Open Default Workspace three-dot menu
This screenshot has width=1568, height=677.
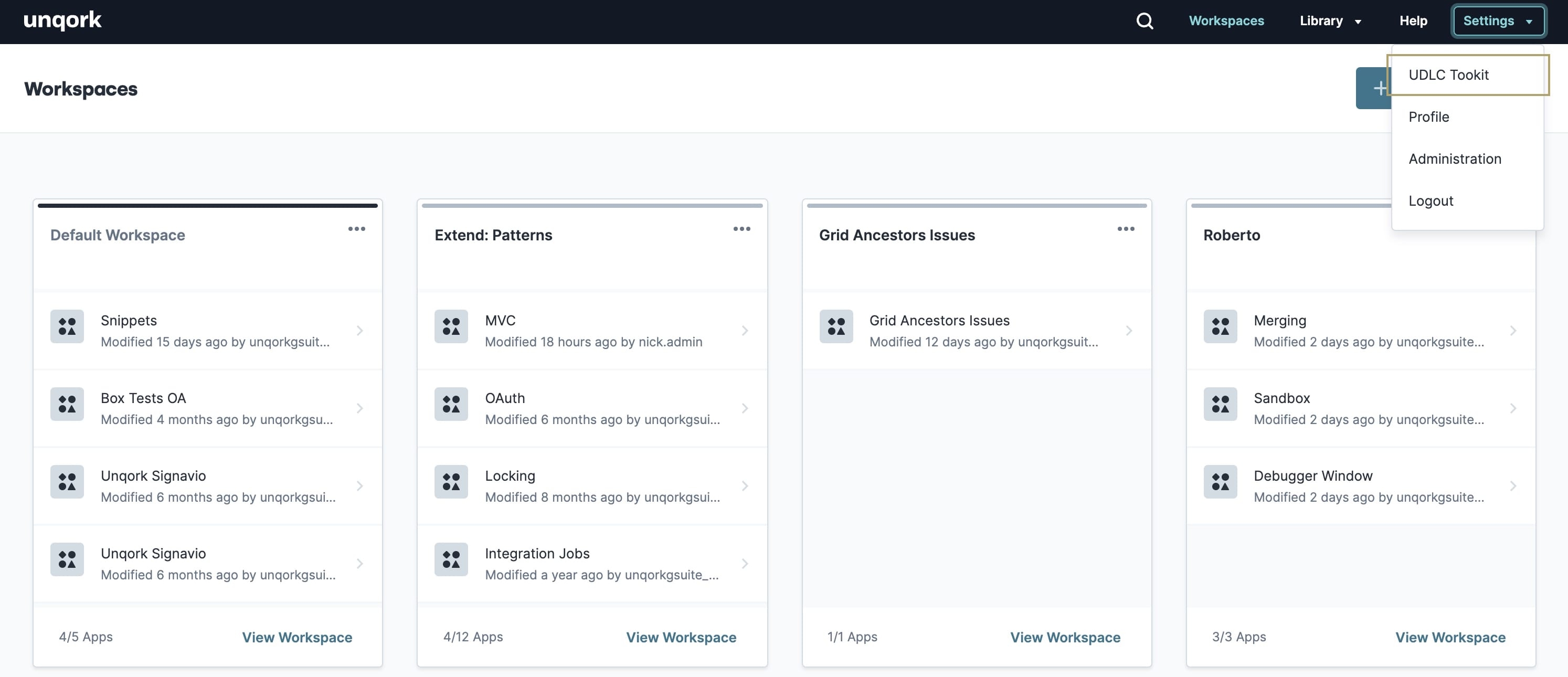pyautogui.click(x=357, y=229)
